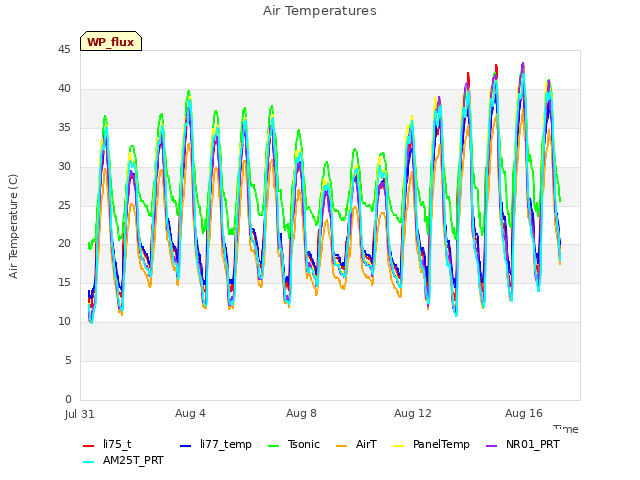Click the Tsonic legend entry
The image size is (640, 480).
click(293, 444)
